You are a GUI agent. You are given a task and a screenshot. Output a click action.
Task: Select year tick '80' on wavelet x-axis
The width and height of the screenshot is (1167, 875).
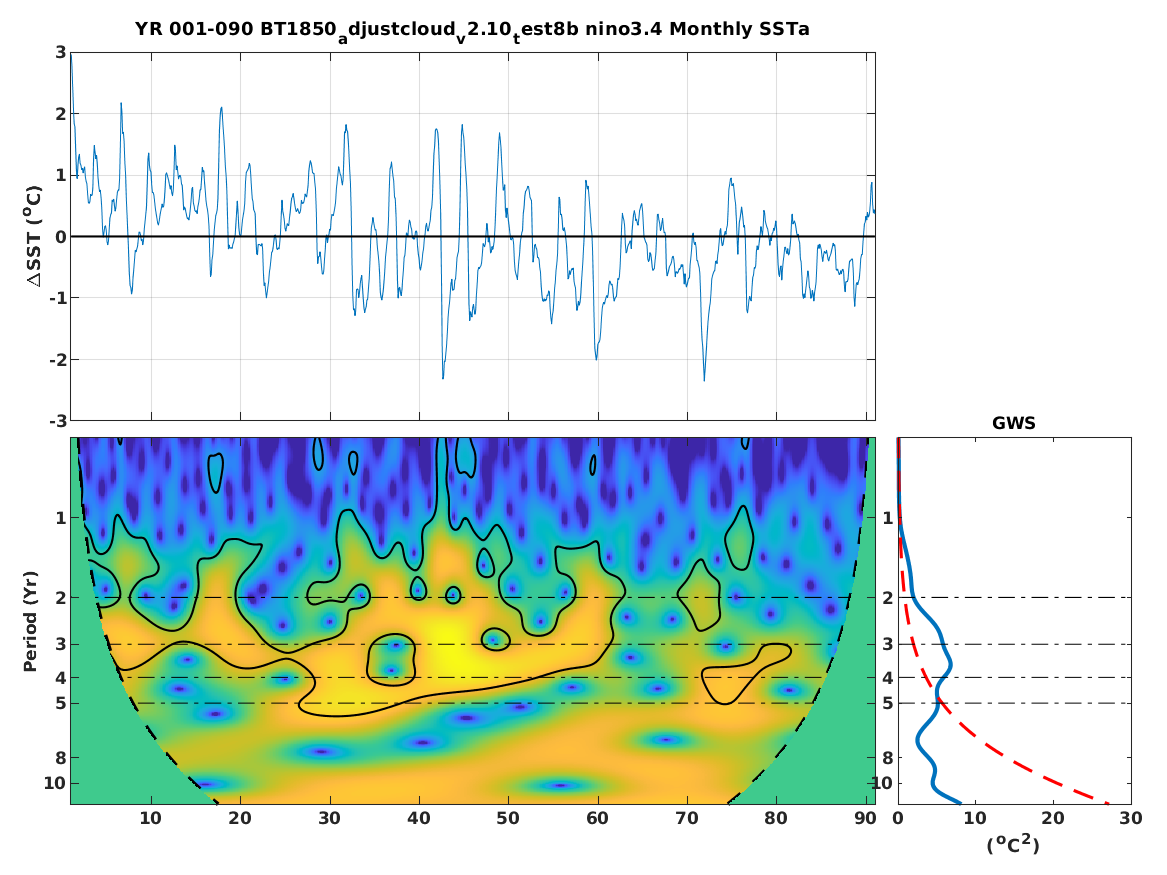(776, 818)
